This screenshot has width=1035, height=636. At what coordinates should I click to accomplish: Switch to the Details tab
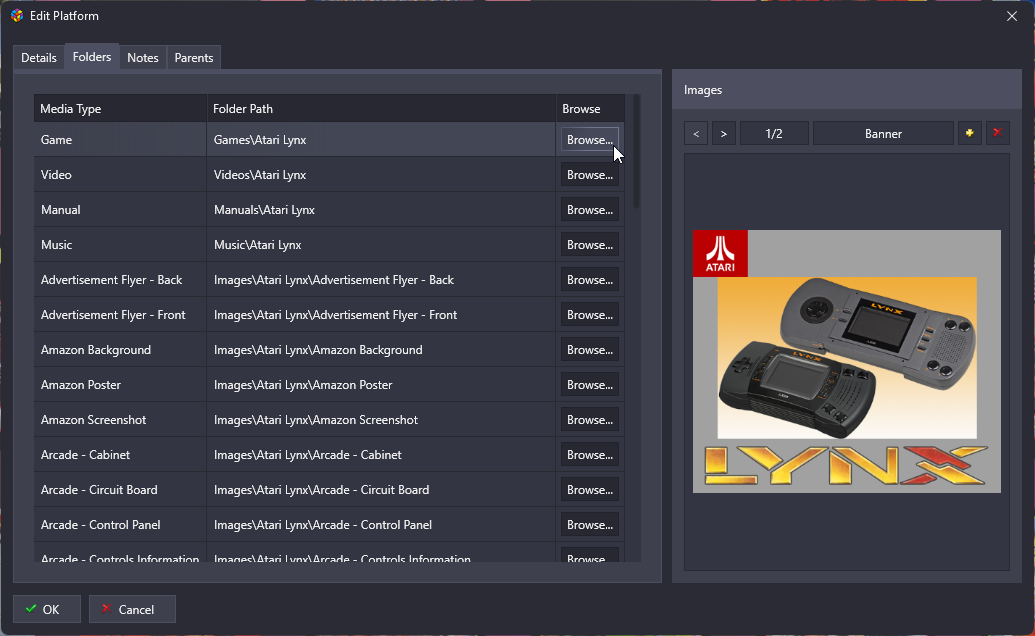pos(39,57)
